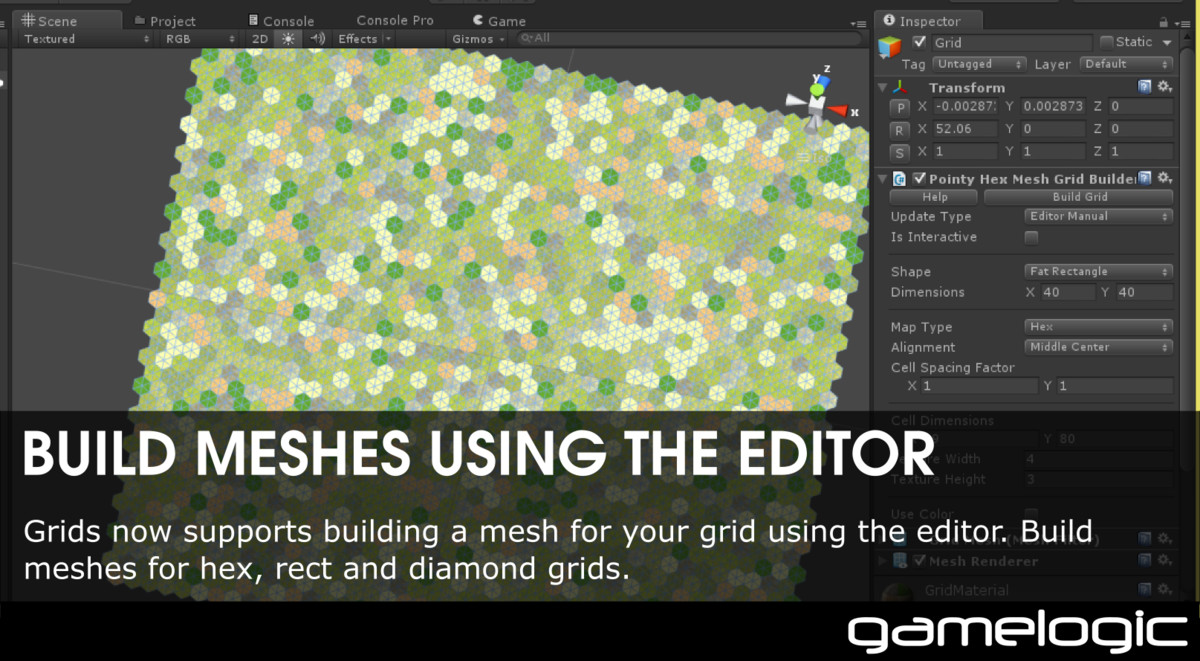Click Cell Spacing Factor X field

979,386
